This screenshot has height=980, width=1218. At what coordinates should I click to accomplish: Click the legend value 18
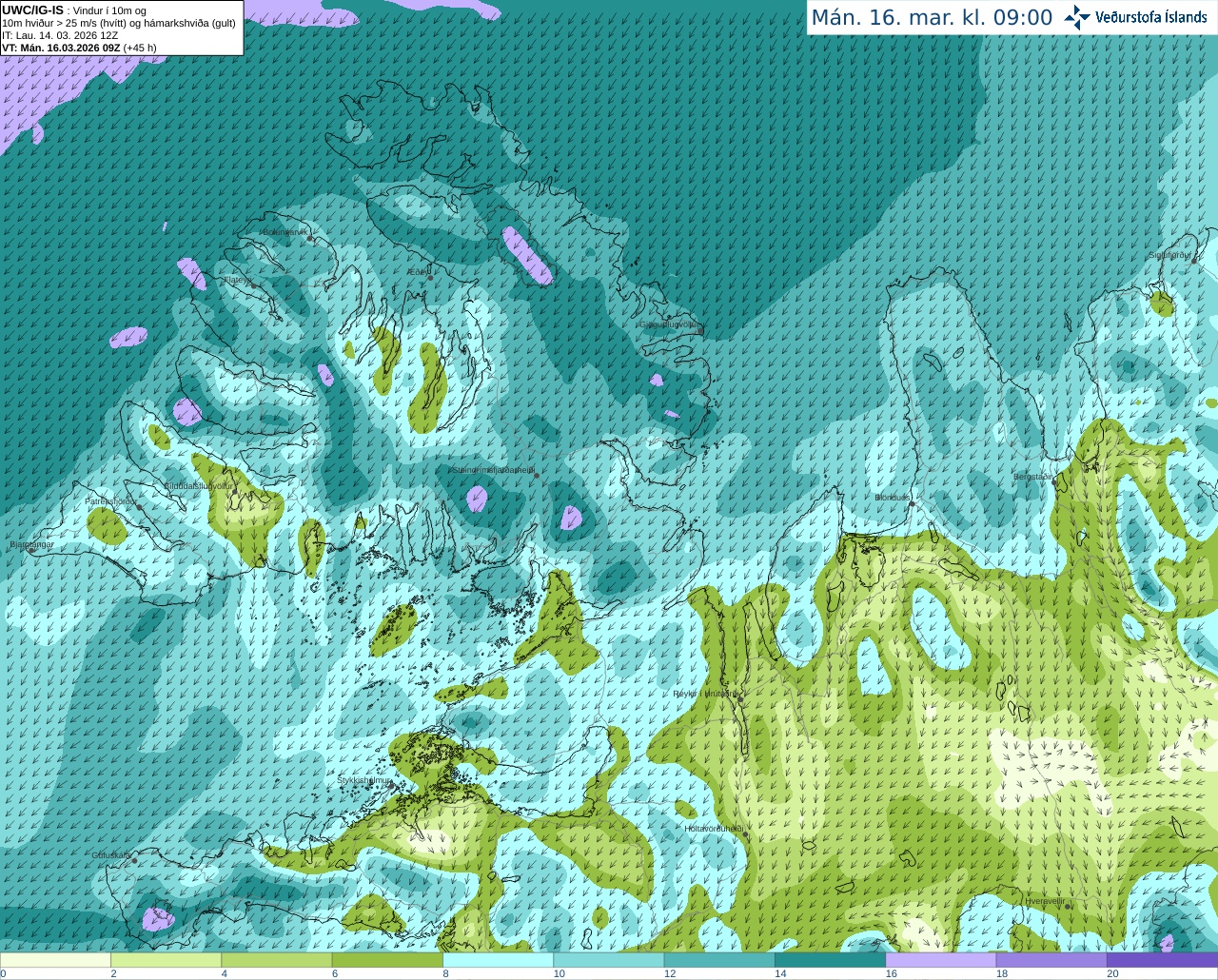tap(1002, 973)
